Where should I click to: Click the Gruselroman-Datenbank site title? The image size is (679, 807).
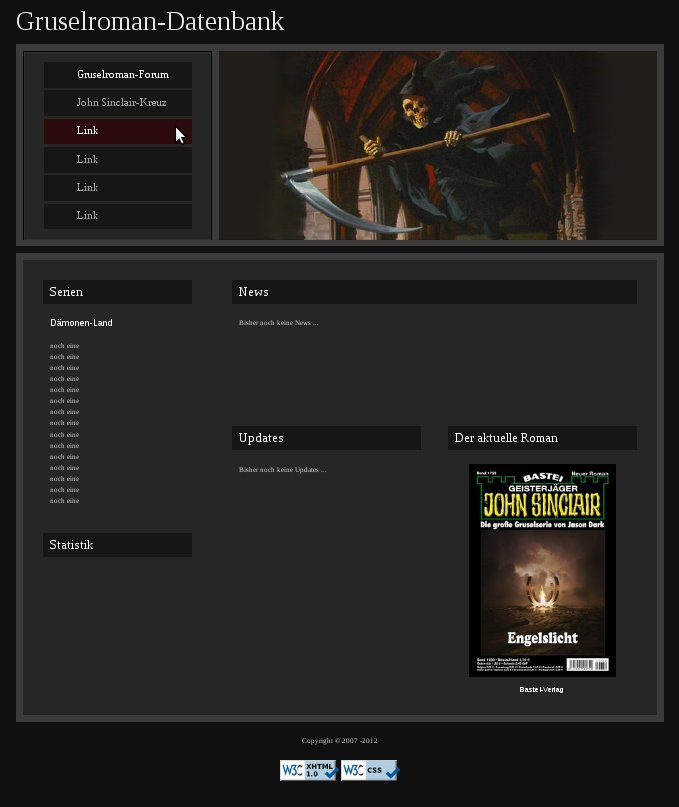pos(150,21)
